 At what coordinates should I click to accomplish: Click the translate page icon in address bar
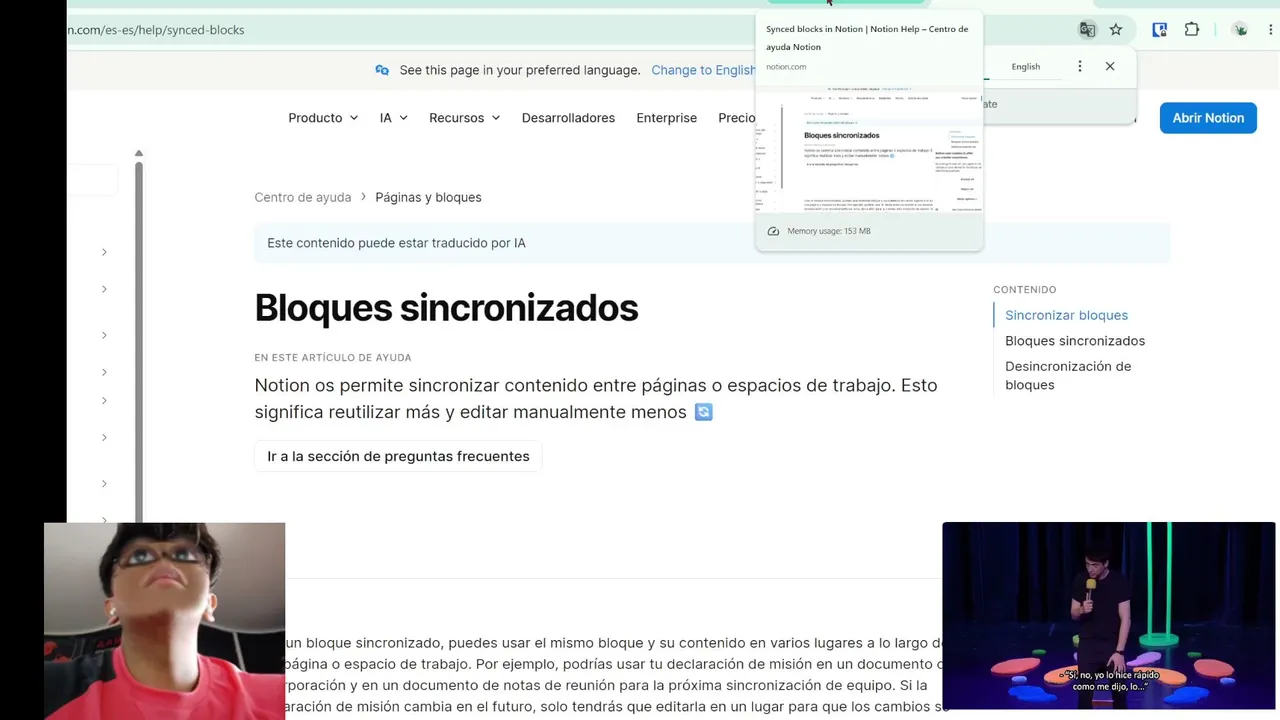[1087, 30]
